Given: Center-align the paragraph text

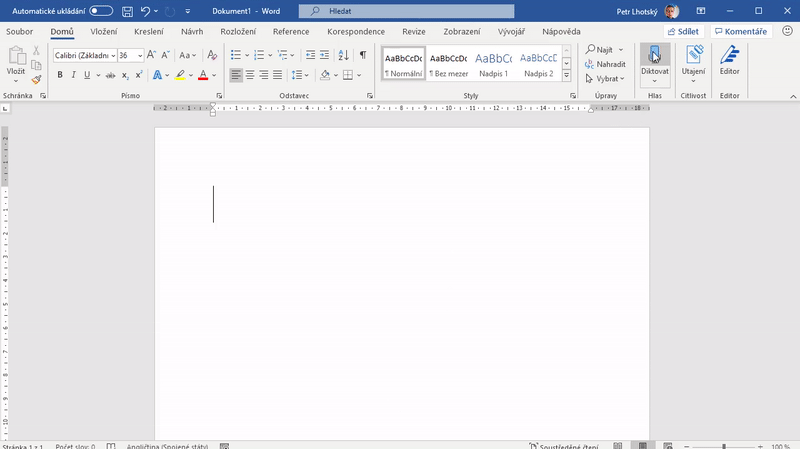Looking at the screenshot, I should [x=249, y=75].
